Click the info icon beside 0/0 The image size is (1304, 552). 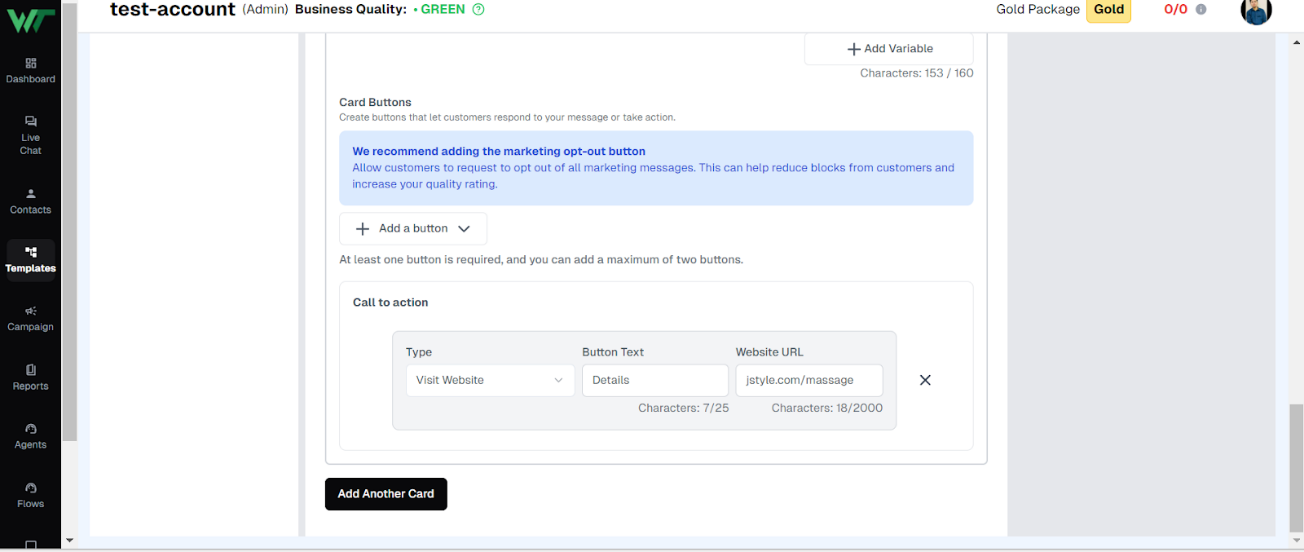(x=1201, y=9)
